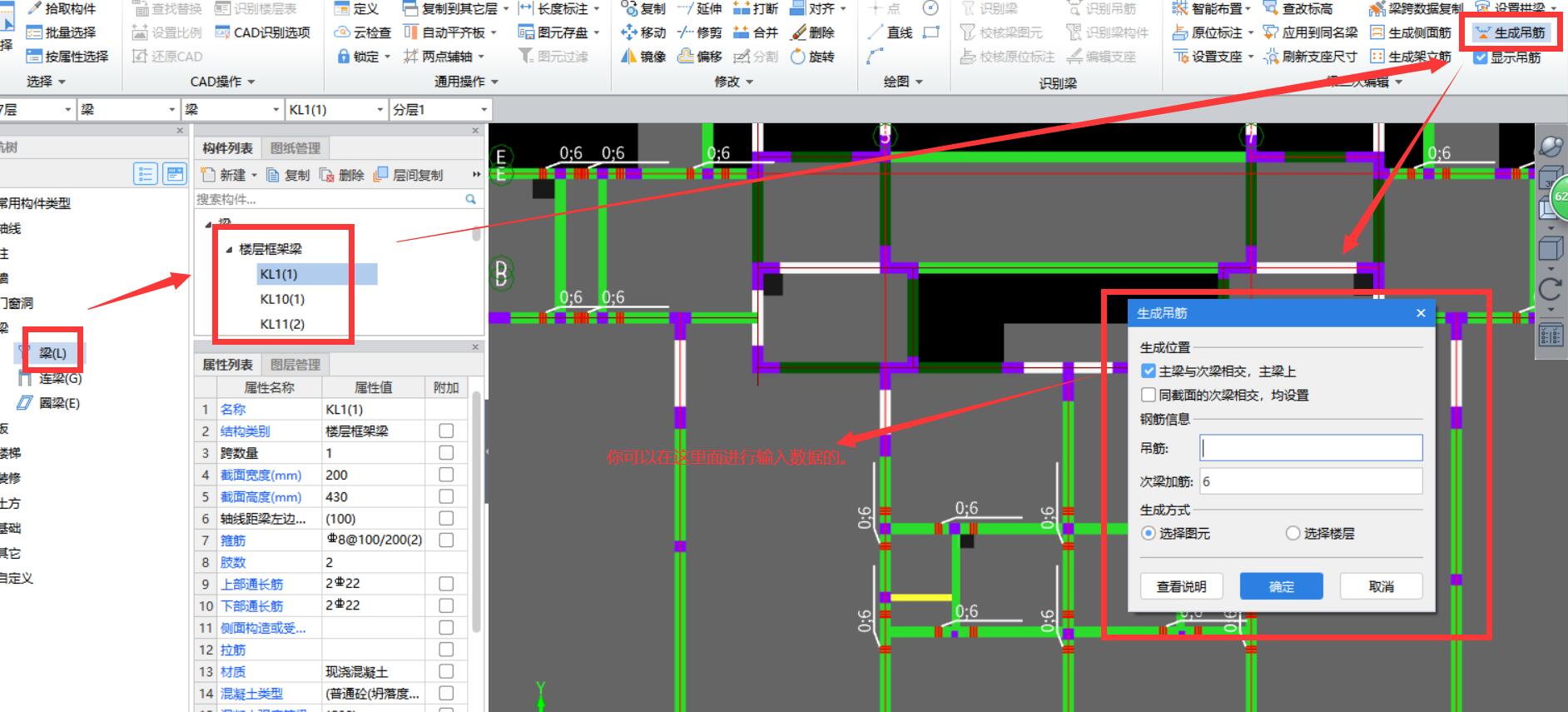Screen dimensions: 1568x712
Task: Click the 合并 merge tool
Action: [x=755, y=32]
